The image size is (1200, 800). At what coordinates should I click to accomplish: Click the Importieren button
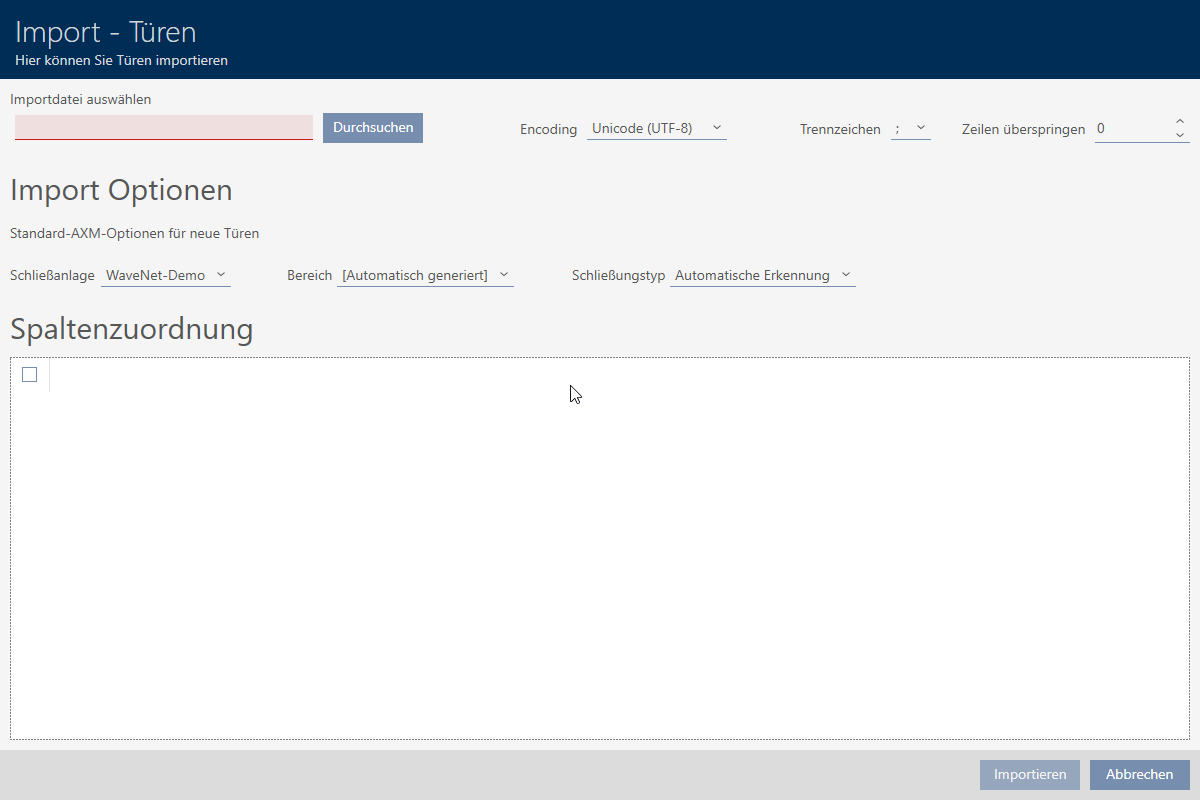(1030, 775)
